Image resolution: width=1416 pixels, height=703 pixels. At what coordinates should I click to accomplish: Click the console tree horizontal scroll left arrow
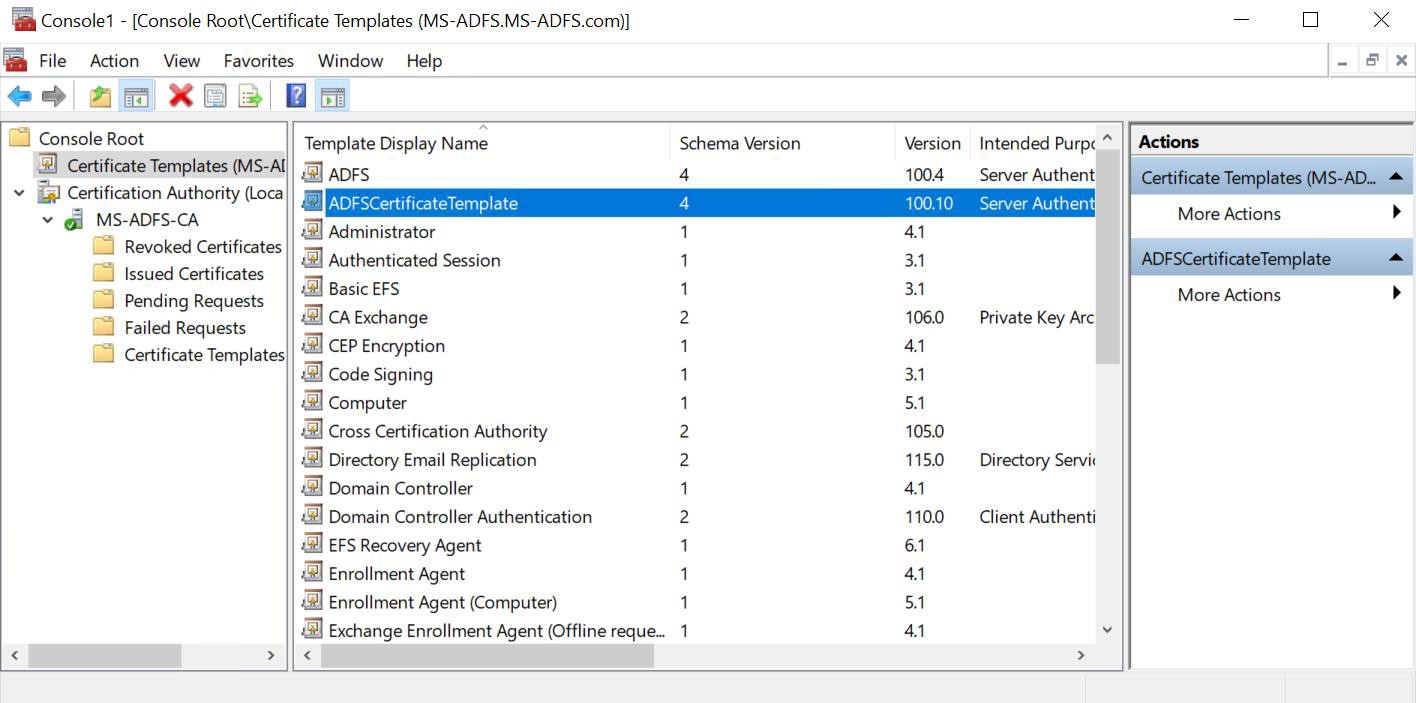coord(15,655)
